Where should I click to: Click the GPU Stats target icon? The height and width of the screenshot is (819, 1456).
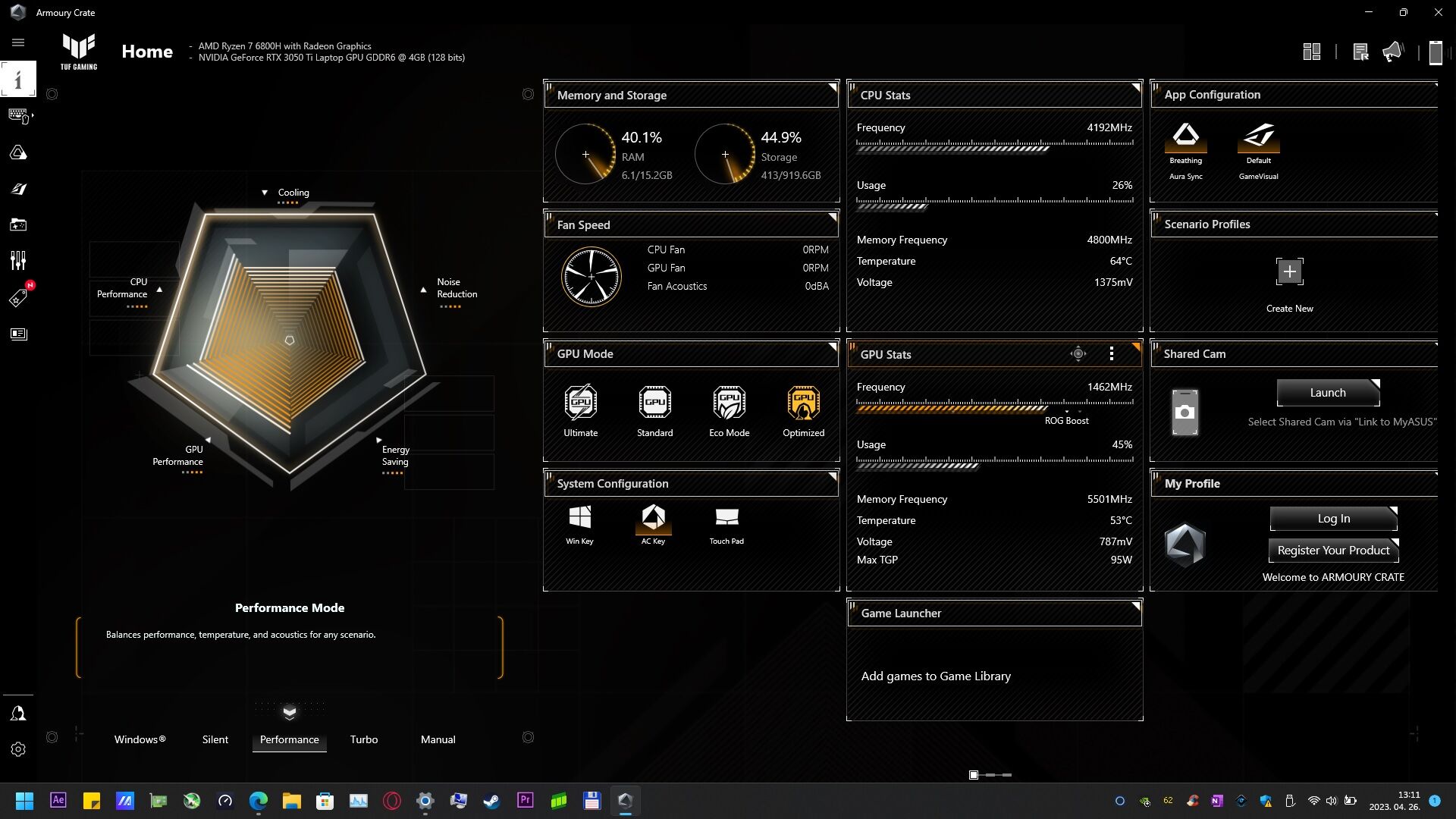pyautogui.click(x=1078, y=353)
